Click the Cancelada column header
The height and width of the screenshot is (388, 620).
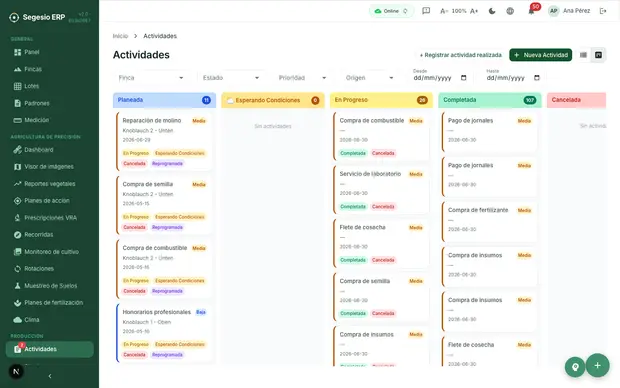577,100
